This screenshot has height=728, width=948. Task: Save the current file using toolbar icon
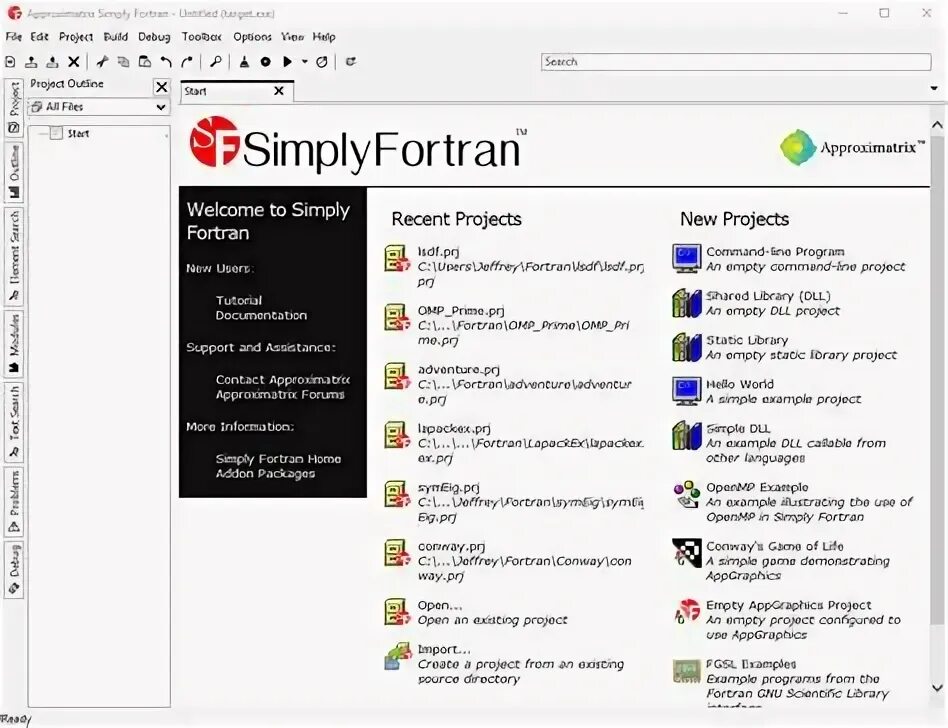pyautogui.click(x=53, y=61)
